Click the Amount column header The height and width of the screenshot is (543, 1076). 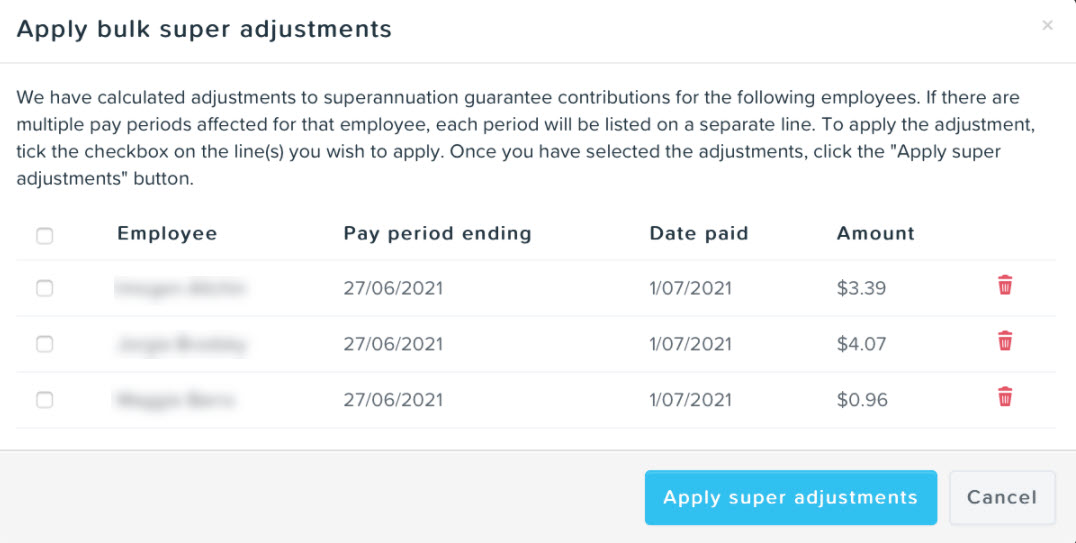click(x=876, y=234)
